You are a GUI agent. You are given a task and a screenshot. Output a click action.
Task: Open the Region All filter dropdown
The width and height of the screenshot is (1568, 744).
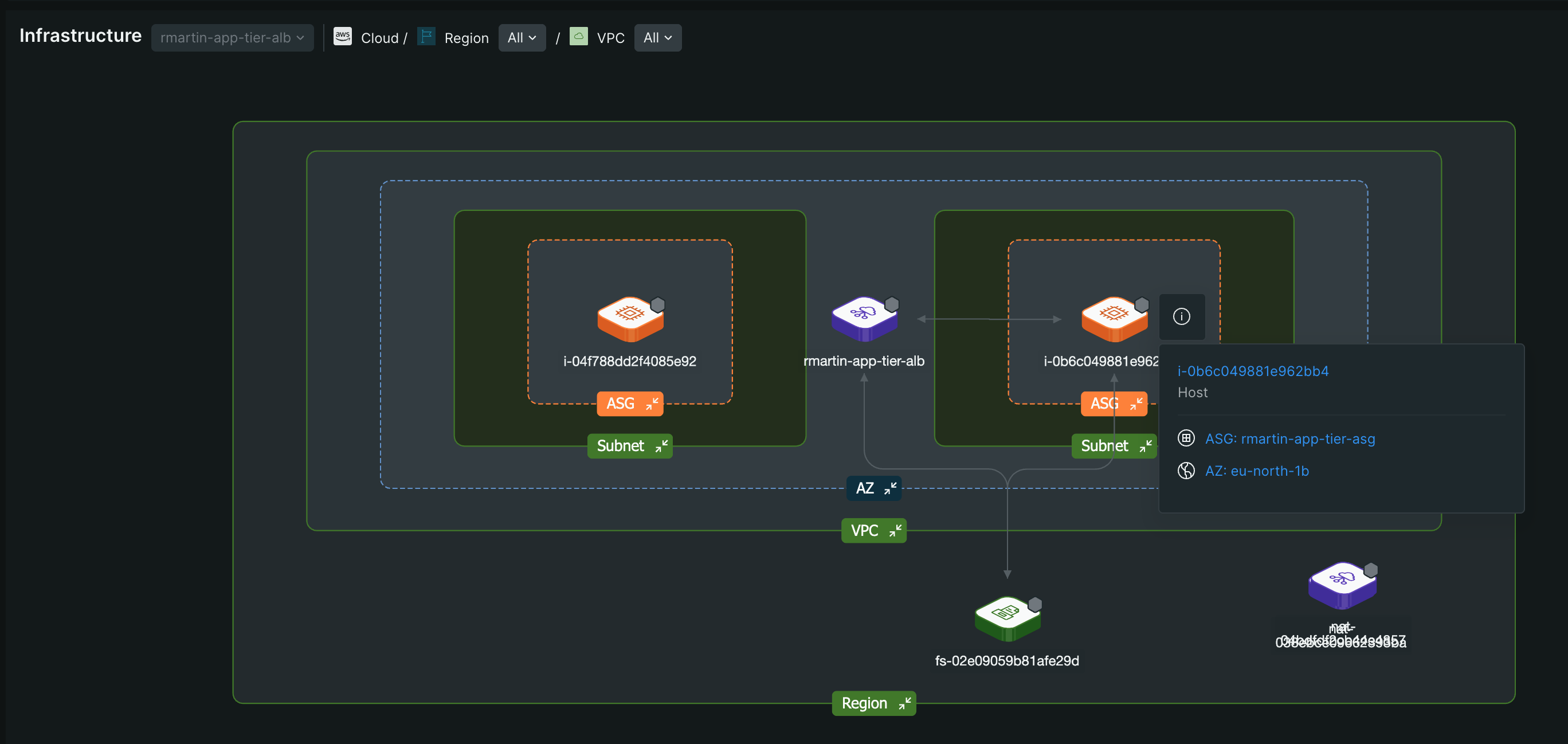point(522,37)
